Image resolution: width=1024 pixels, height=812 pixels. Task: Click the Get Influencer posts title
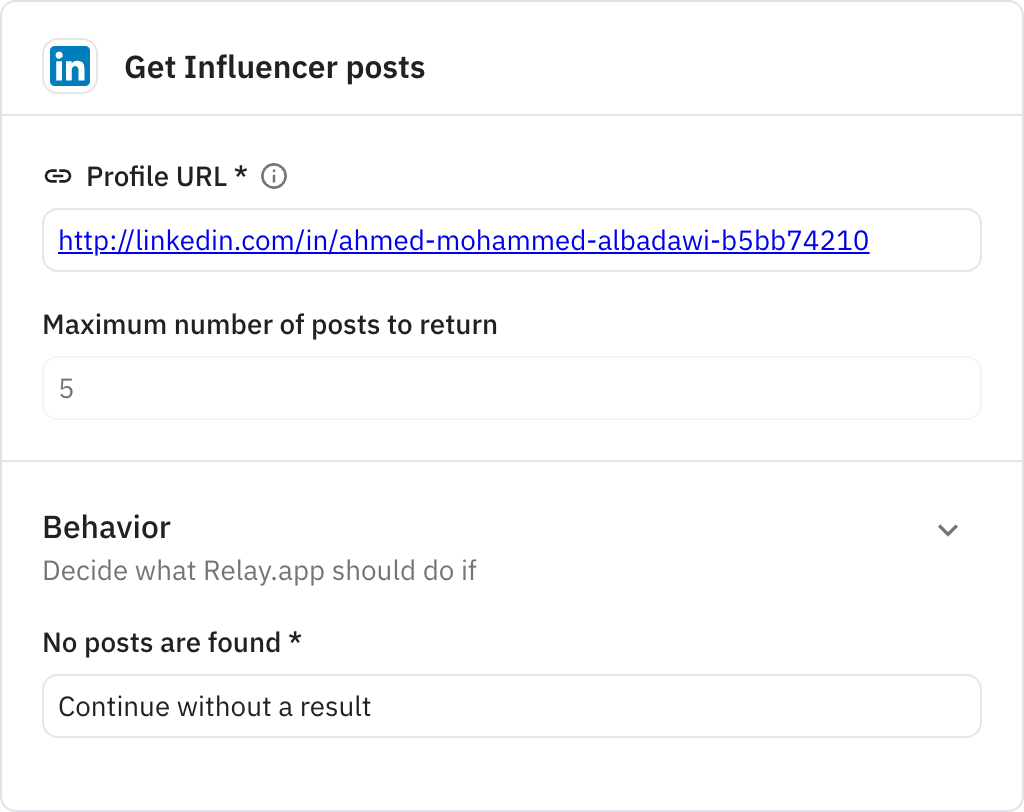(x=274, y=67)
